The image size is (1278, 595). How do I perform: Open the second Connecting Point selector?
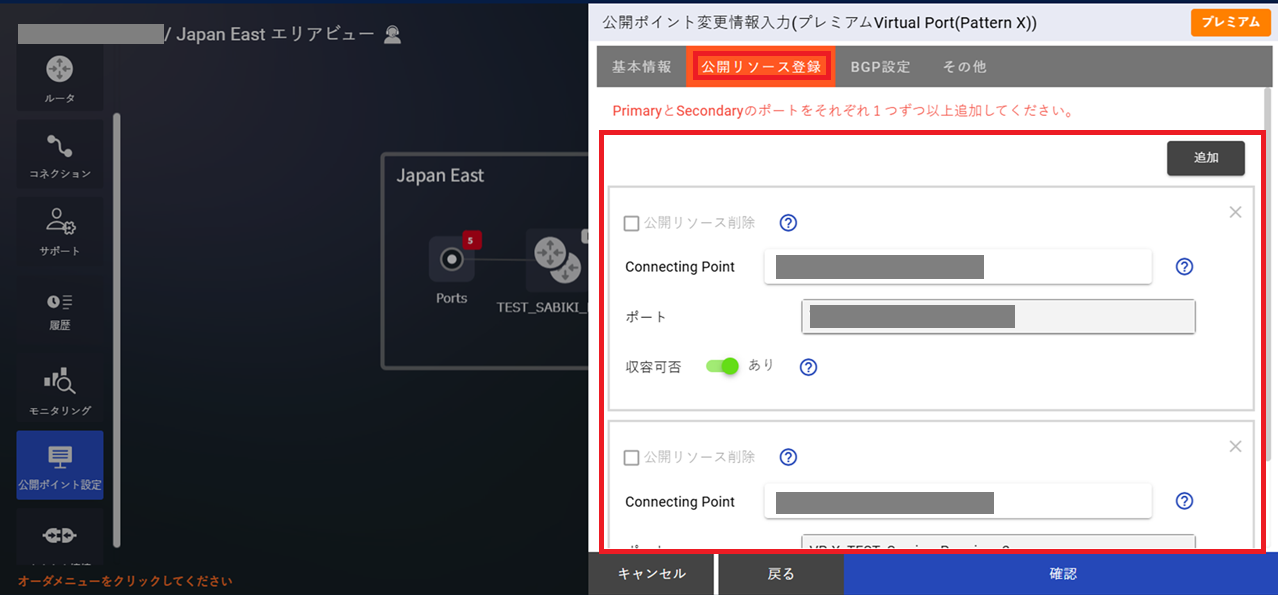click(x=957, y=501)
